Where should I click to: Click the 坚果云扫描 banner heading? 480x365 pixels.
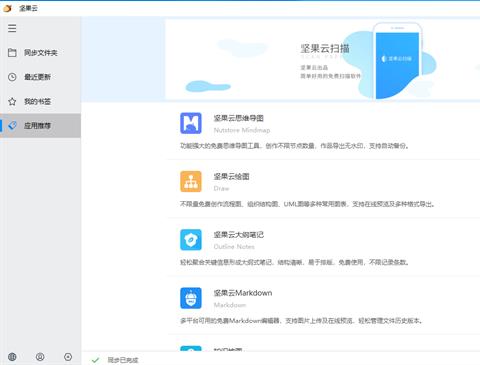point(325,49)
